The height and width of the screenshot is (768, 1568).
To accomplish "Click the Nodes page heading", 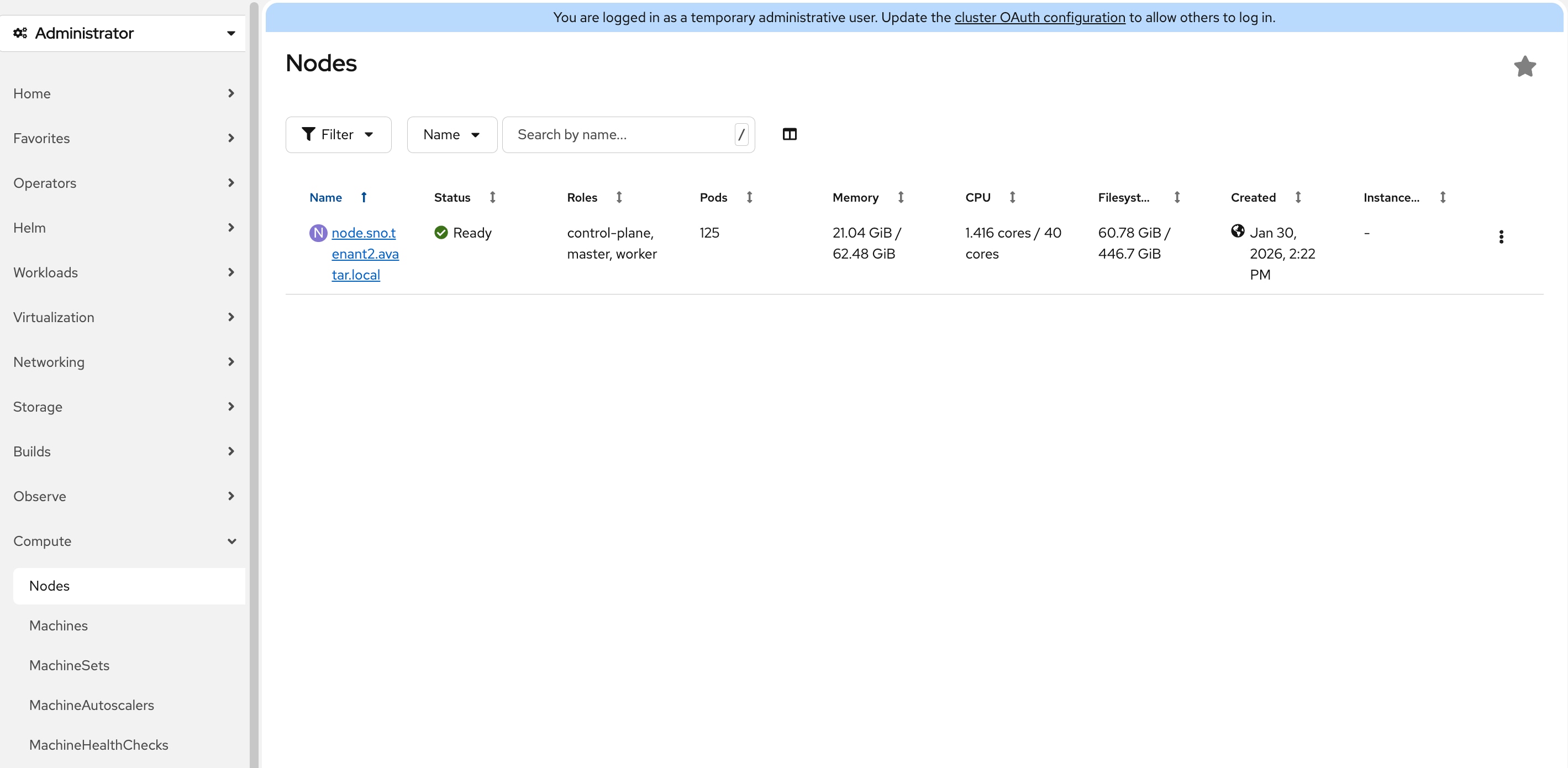I will click(x=321, y=64).
